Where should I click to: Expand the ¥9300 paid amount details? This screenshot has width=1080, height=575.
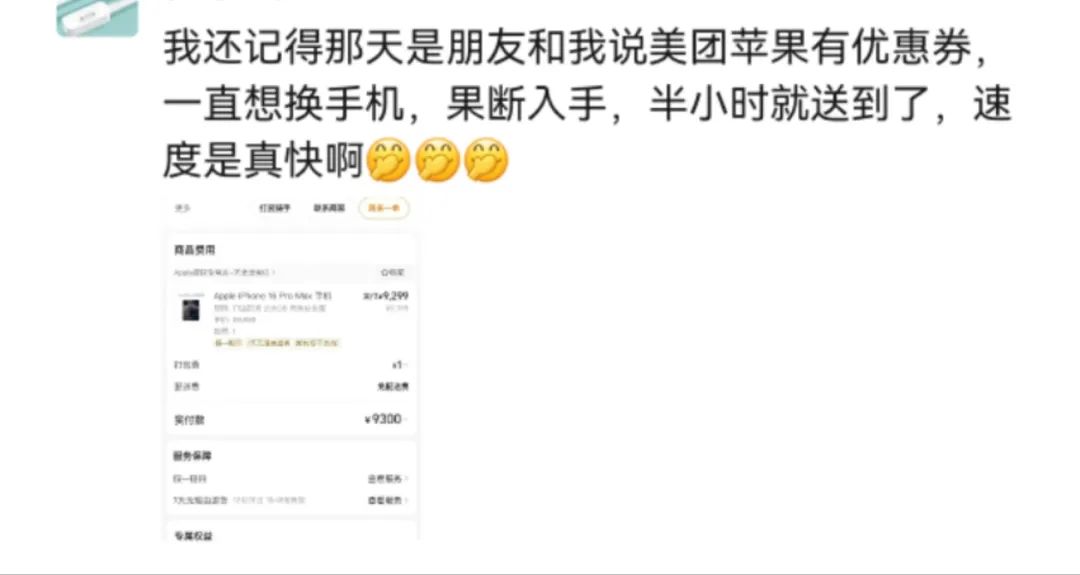coord(386,419)
